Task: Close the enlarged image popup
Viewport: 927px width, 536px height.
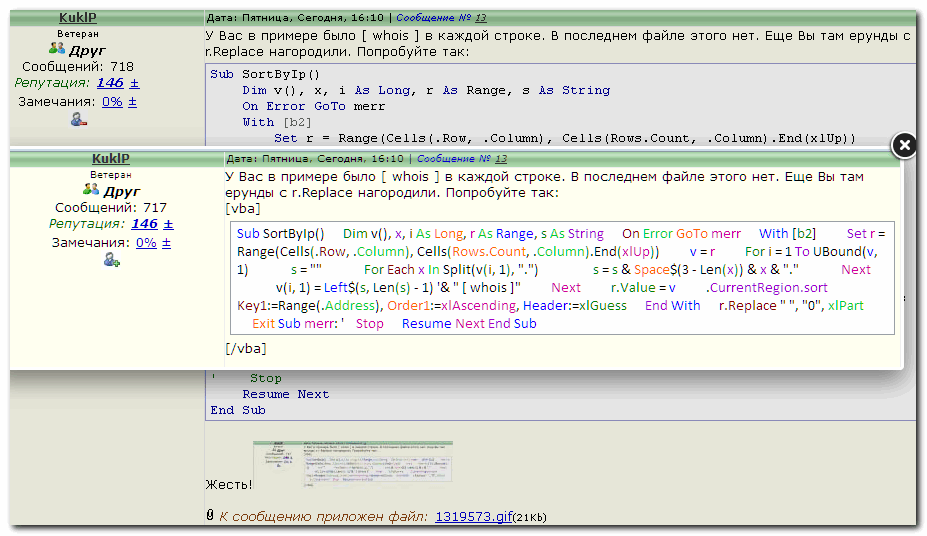Action: tap(904, 145)
